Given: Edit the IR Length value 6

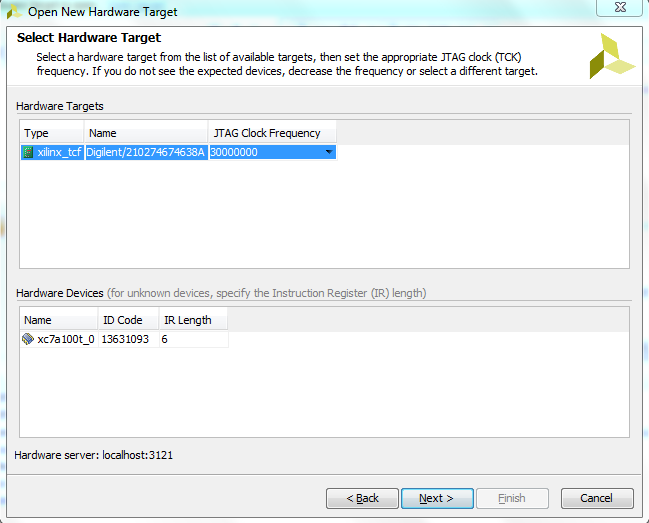Looking at the screenshot, I should coord(193,339).
